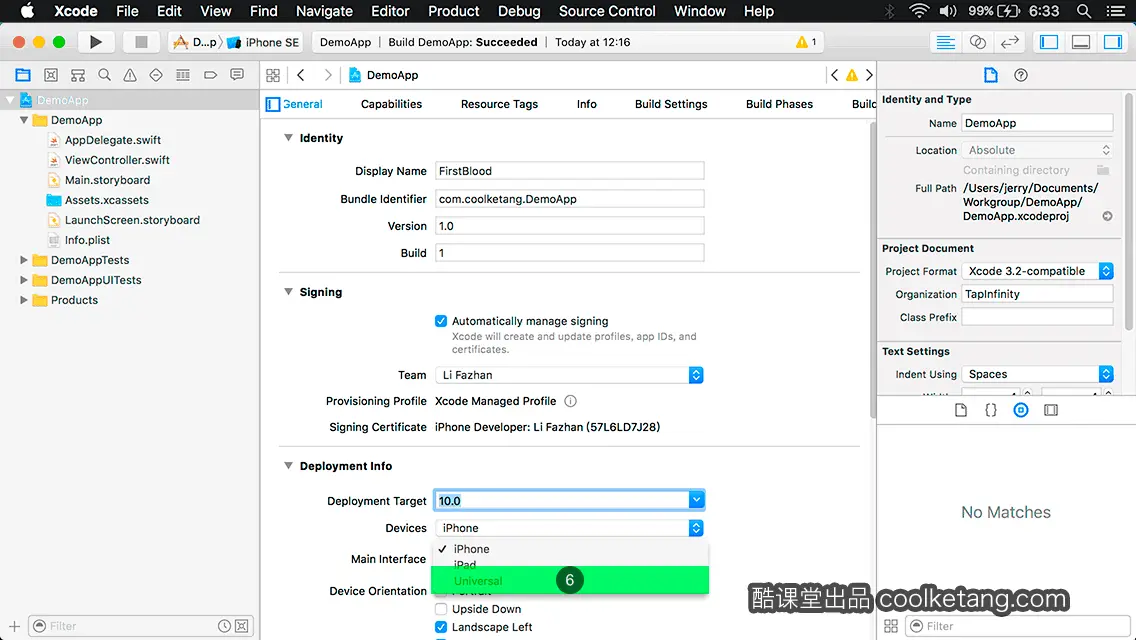Open the Symbol navigator
The image size is (1136, 640).
click(x=78, y=75)
